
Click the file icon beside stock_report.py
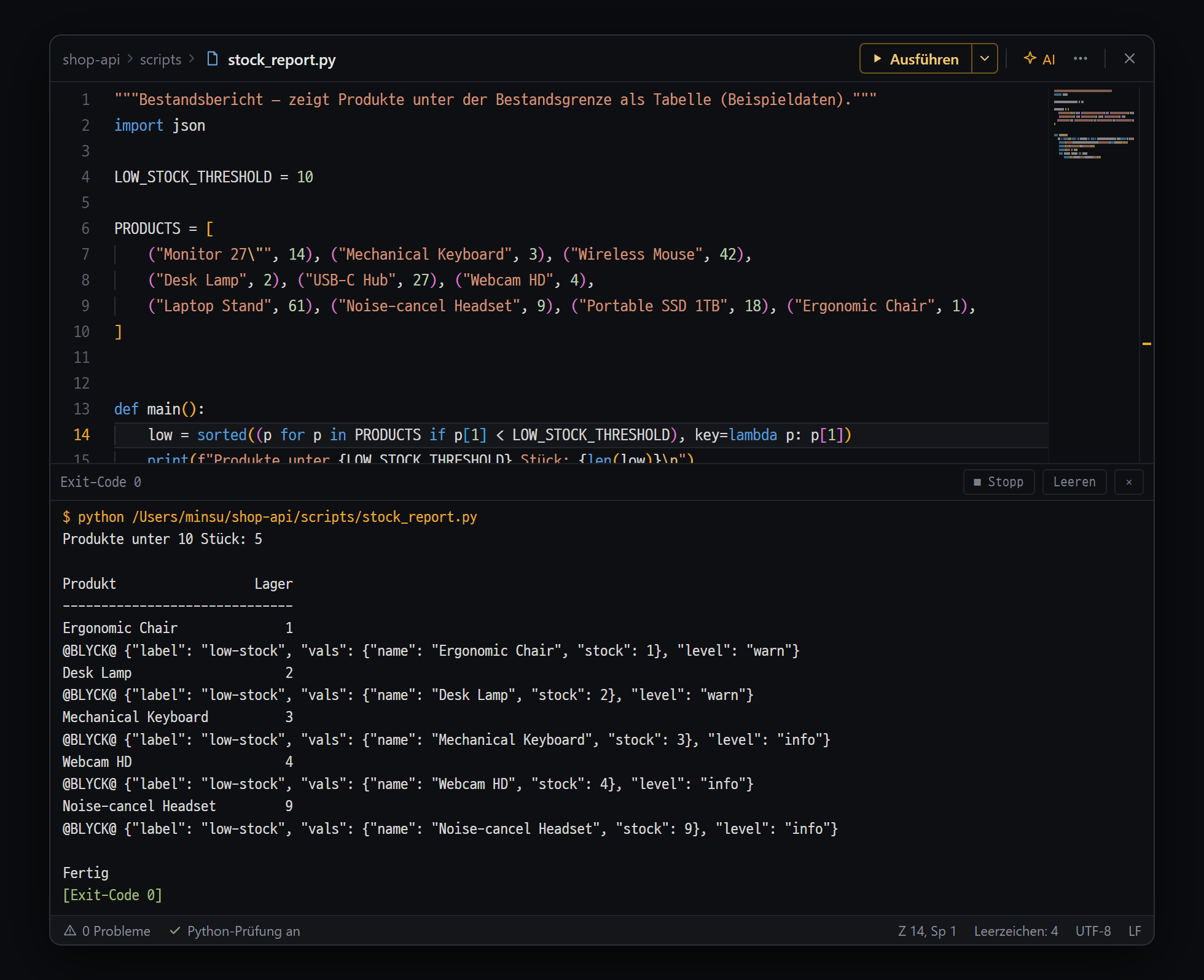coord(213,59)
